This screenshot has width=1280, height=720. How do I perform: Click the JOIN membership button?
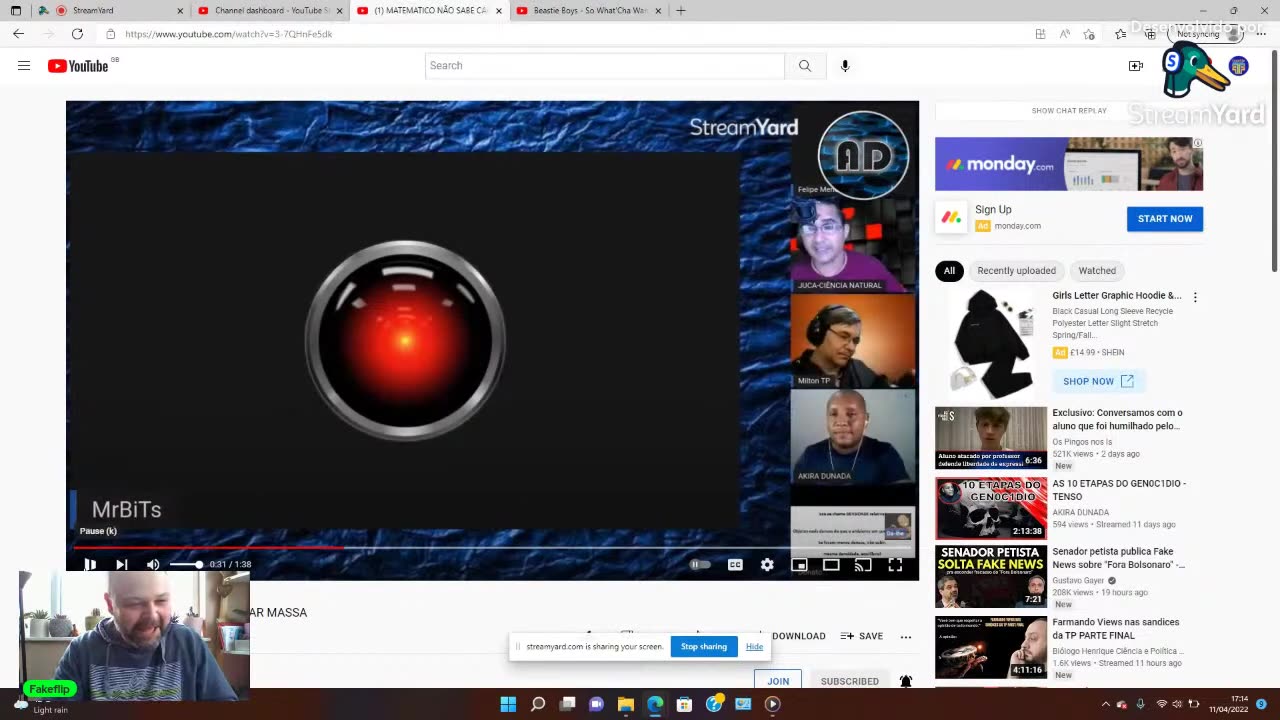778,681
